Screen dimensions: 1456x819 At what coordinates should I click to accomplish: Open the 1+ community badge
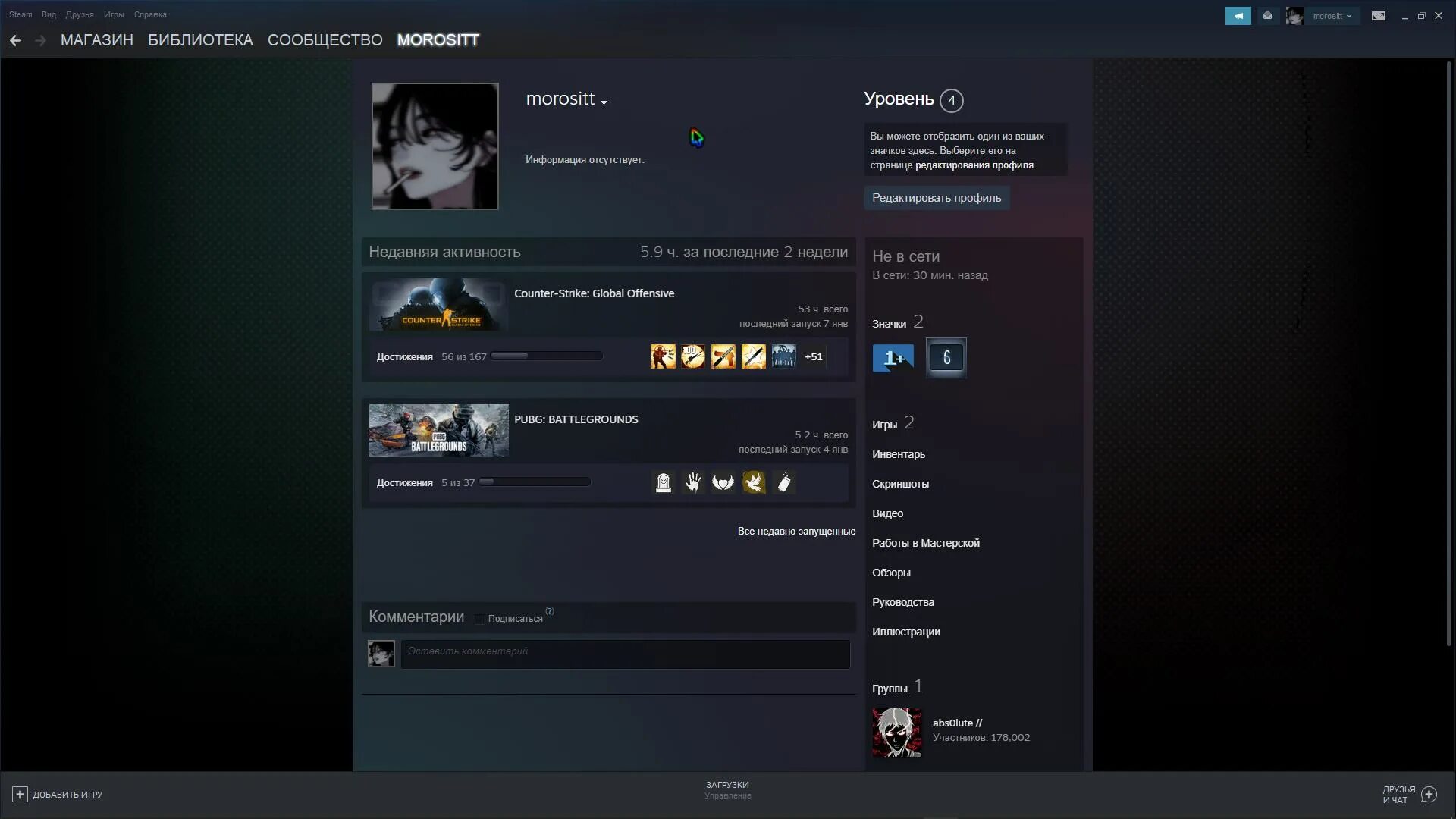point(893,358)
